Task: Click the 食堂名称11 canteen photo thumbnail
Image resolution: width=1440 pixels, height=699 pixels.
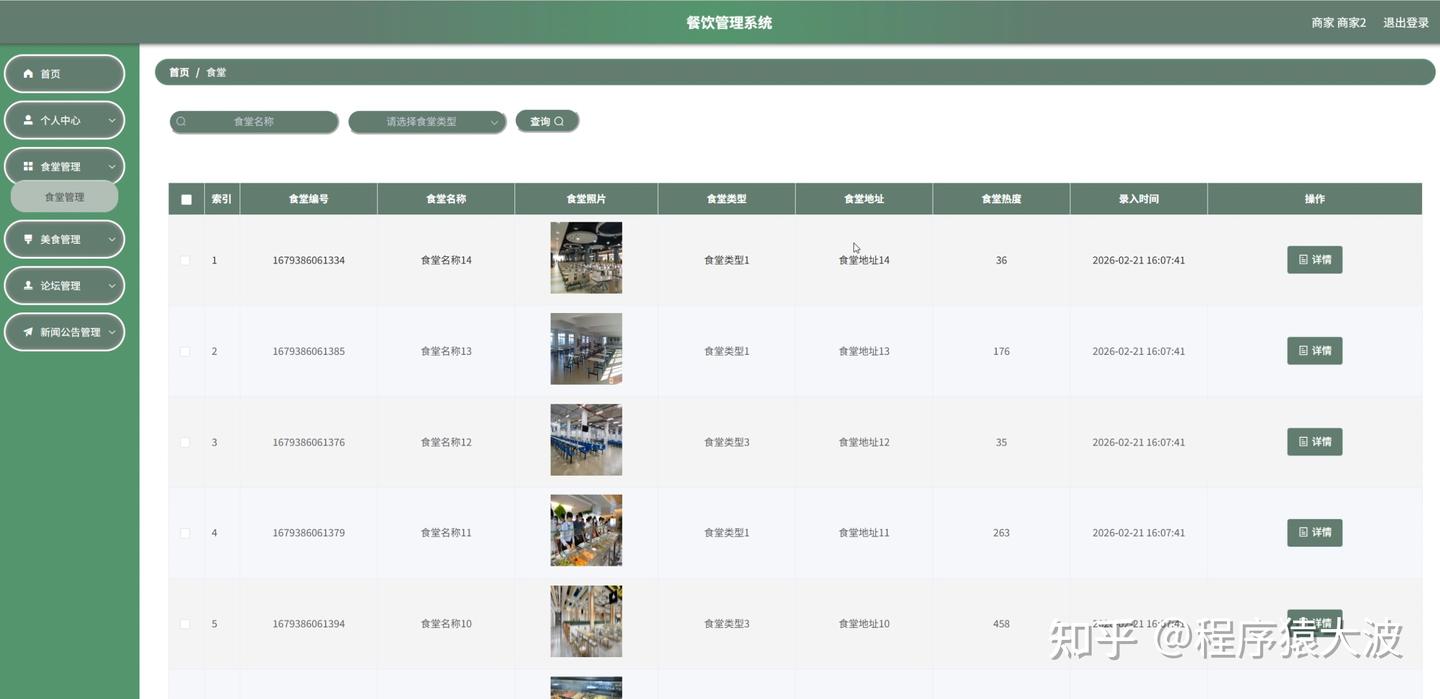Action: pyautogui.click(x=586, y=531)
